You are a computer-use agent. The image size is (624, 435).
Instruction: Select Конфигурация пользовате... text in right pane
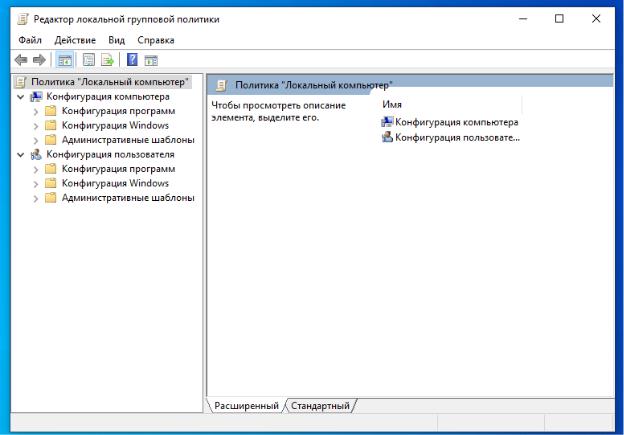coord(457,138)
